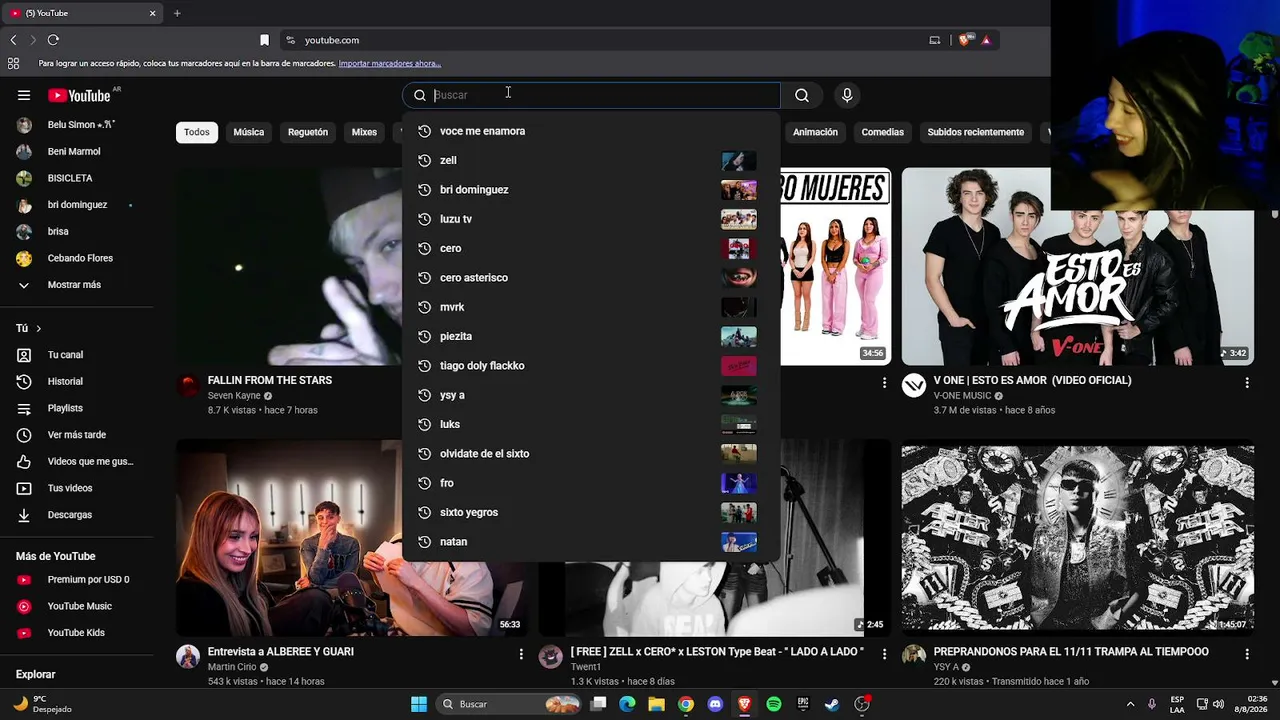Choose the 'voce me enamora' suggestion
This screenshot has width=1280, height=720.
point(591,131)
